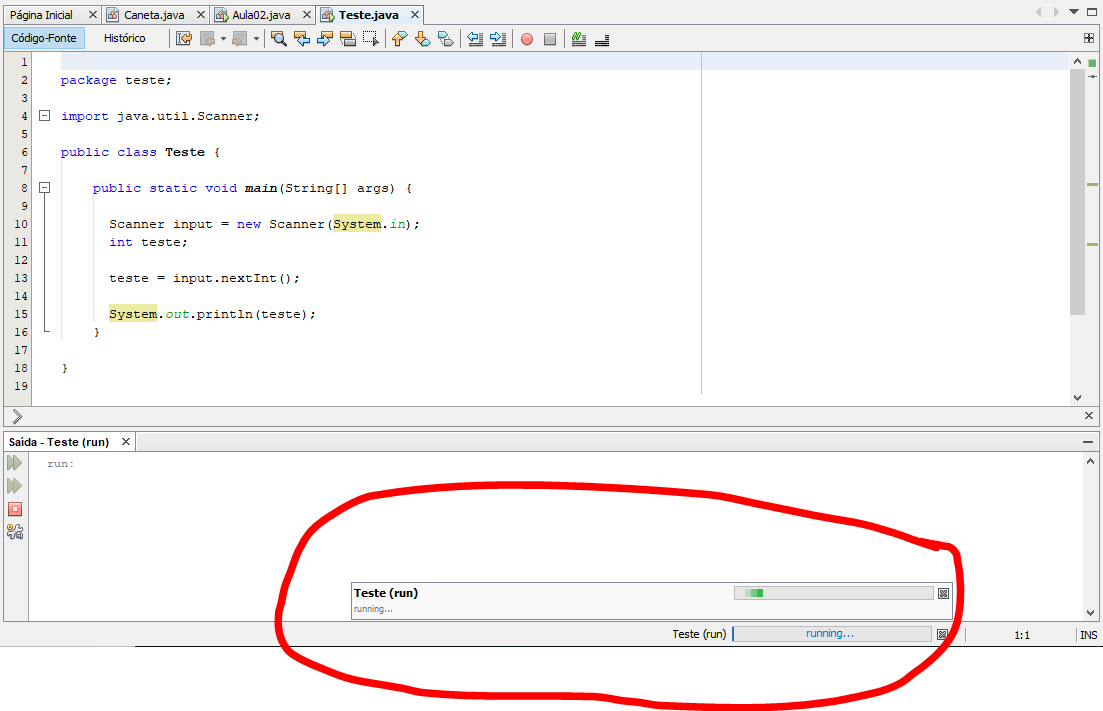Viewport: 1103px width, 711px height.
Task: Toggle Rectangular Selection icon
Action: [x=371, y=39]
